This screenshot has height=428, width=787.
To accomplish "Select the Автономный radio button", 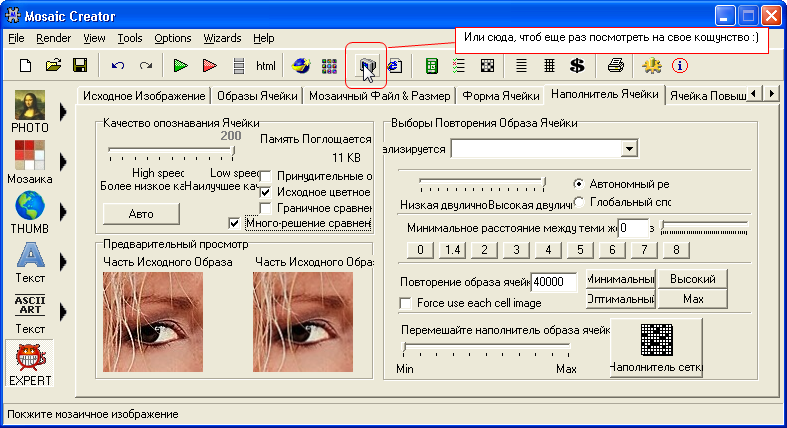I will pyautogui.click(x=579, y=184).
